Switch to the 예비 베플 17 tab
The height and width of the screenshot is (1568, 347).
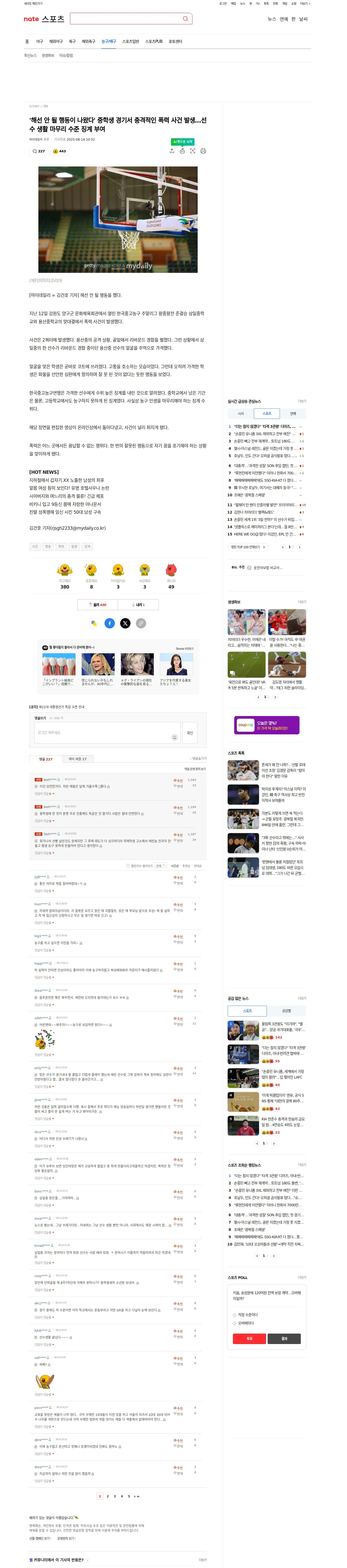[77, 759]
